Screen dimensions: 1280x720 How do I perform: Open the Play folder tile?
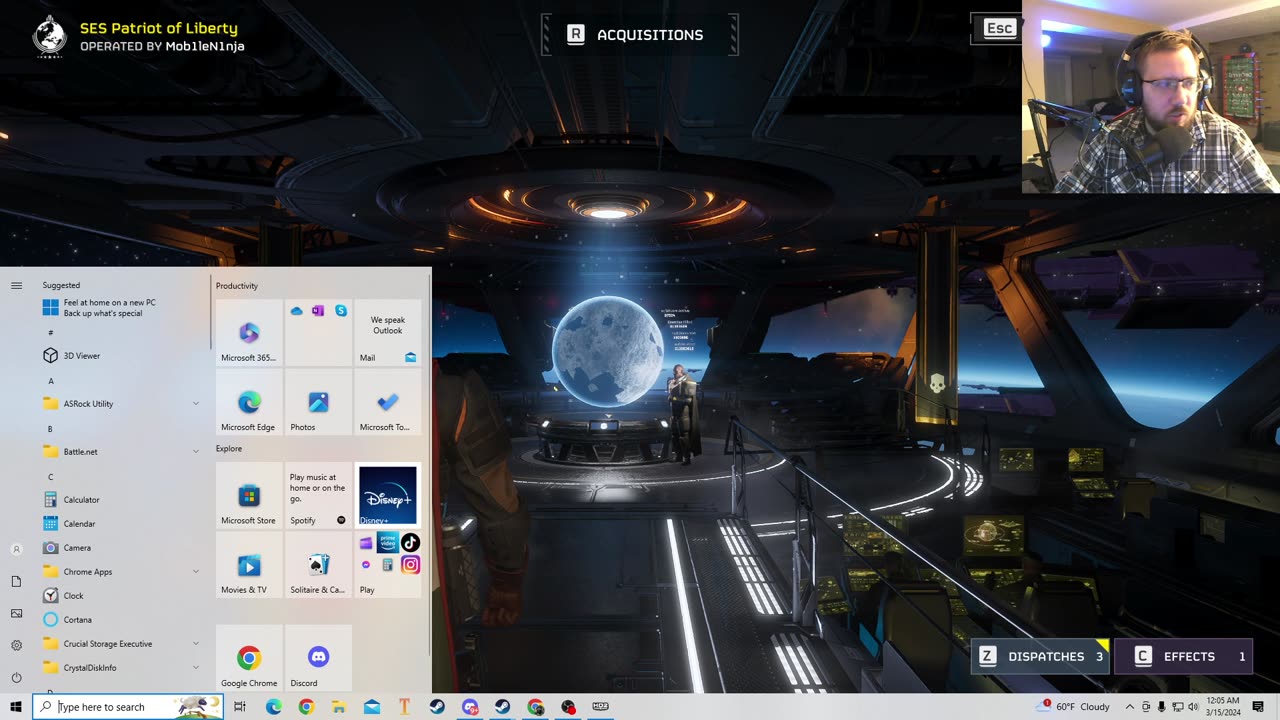tap(387, 564)
